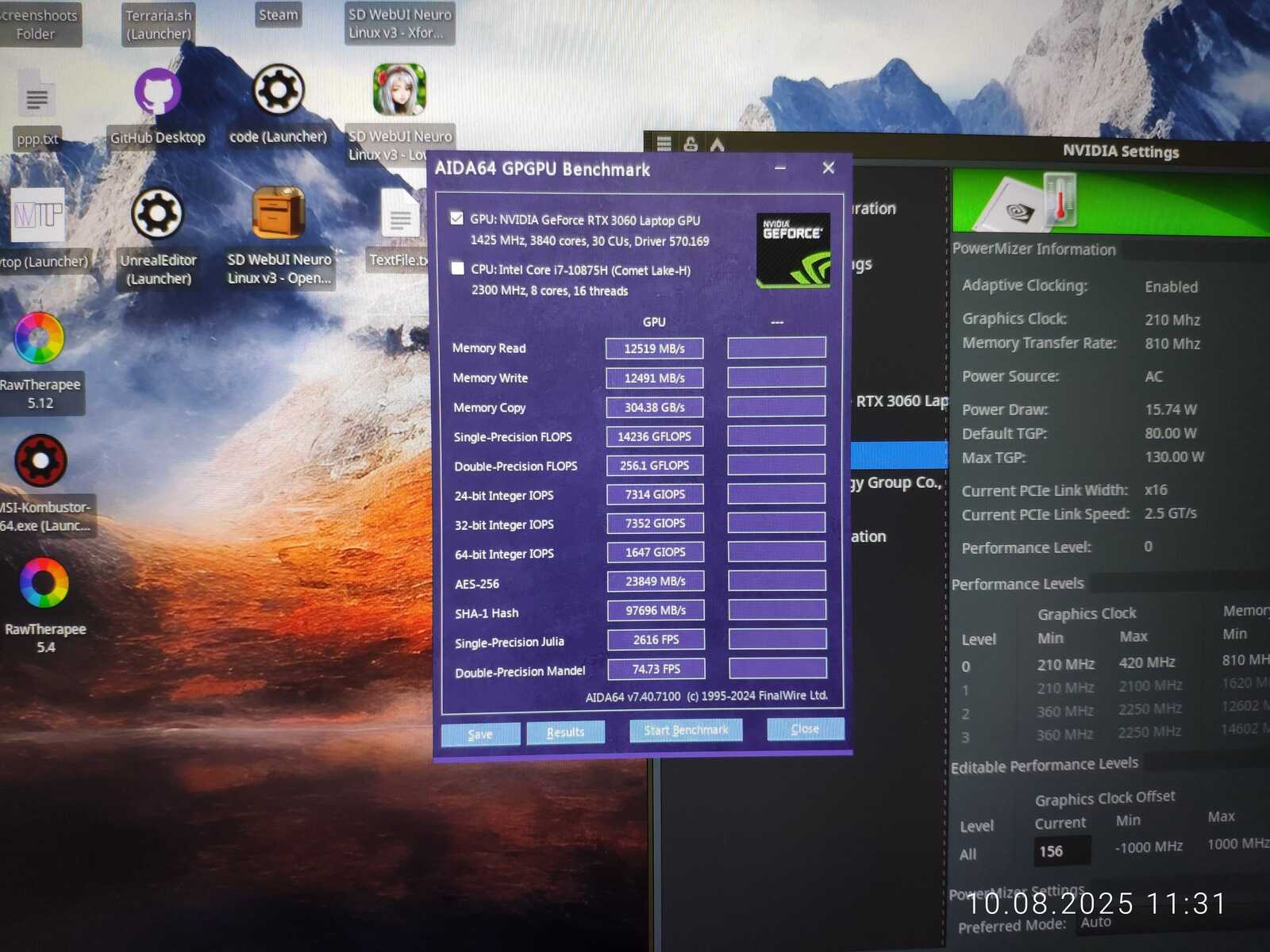Click the offset minimum '-1000 MHz' value

[x=1149, y=847]
